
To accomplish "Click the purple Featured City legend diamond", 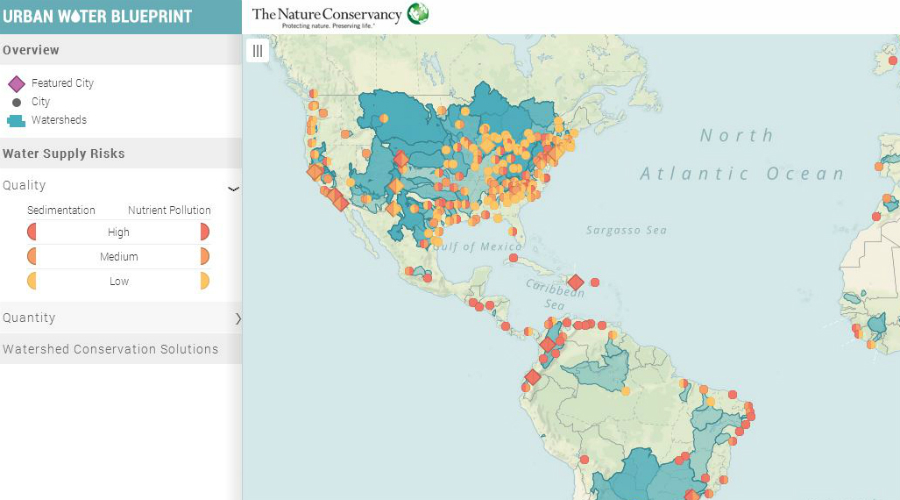I will [16, 84].
